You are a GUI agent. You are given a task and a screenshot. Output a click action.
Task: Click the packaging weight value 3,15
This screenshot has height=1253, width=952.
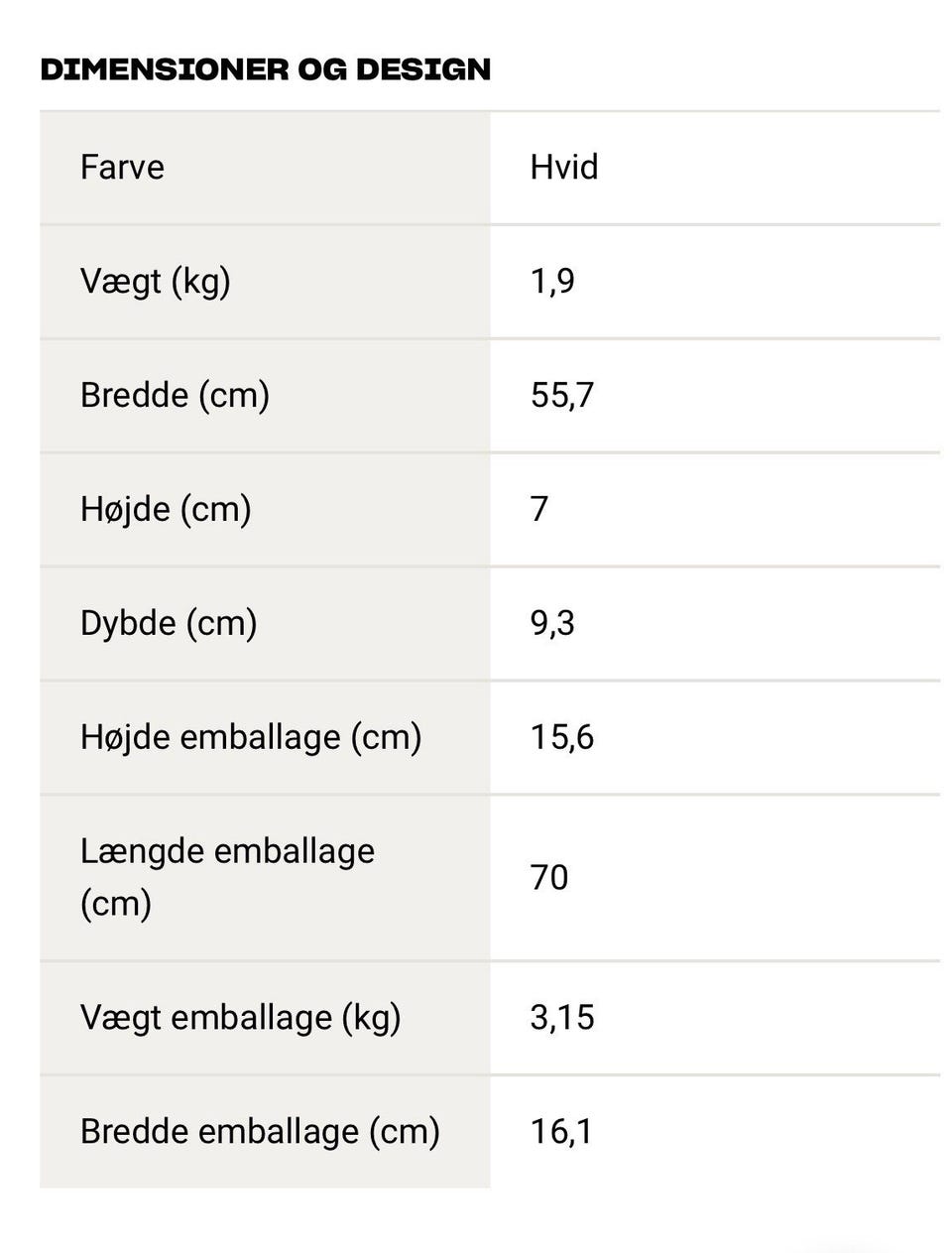[x=561, y=1017]
